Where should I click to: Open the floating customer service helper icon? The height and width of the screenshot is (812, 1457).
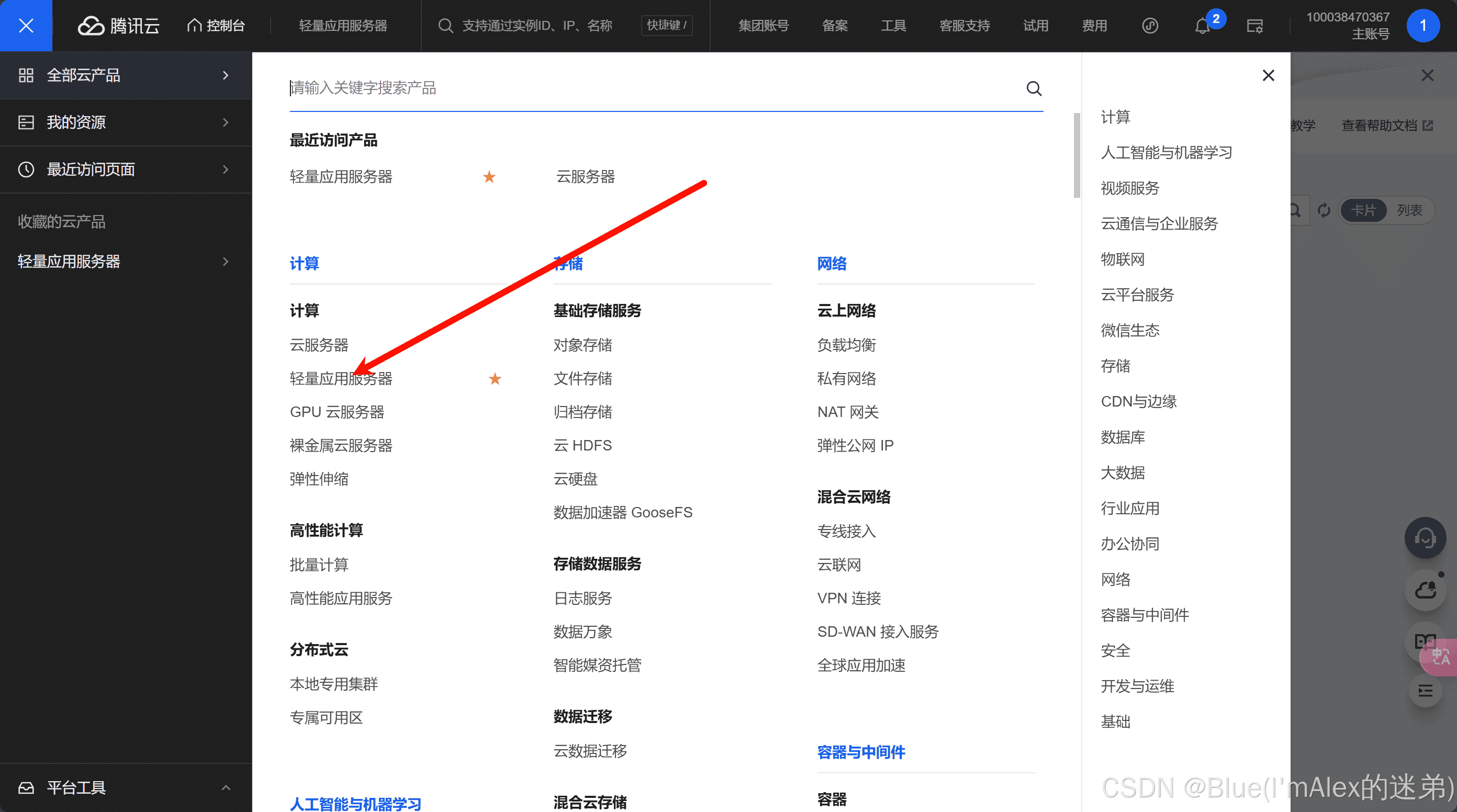pos(1425,538)
